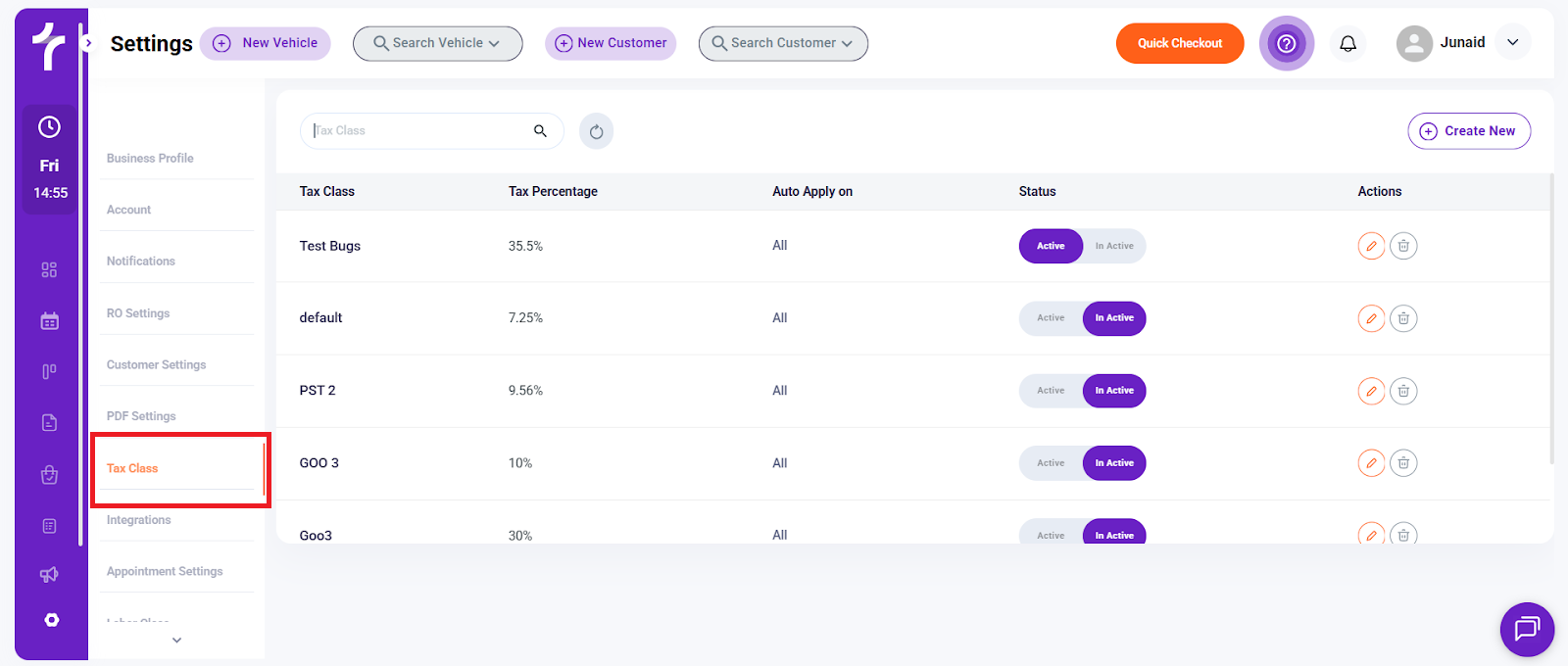
Task: Edit the Test Bugs tax class
Action: coord(1371,246)
